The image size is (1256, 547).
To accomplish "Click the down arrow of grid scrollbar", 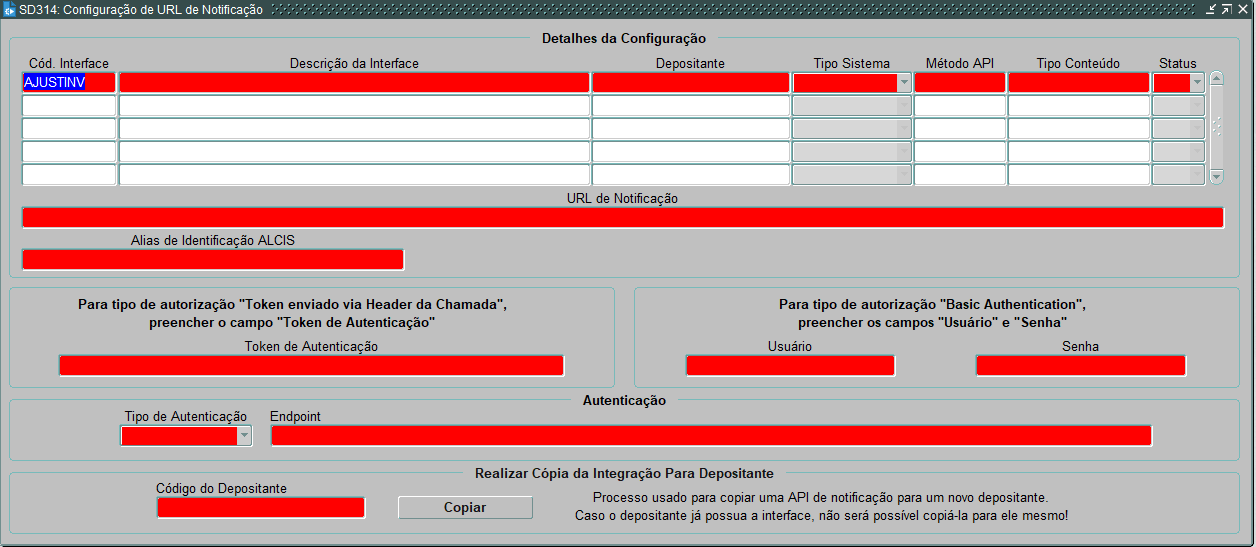I will [x=1216, y=177].
